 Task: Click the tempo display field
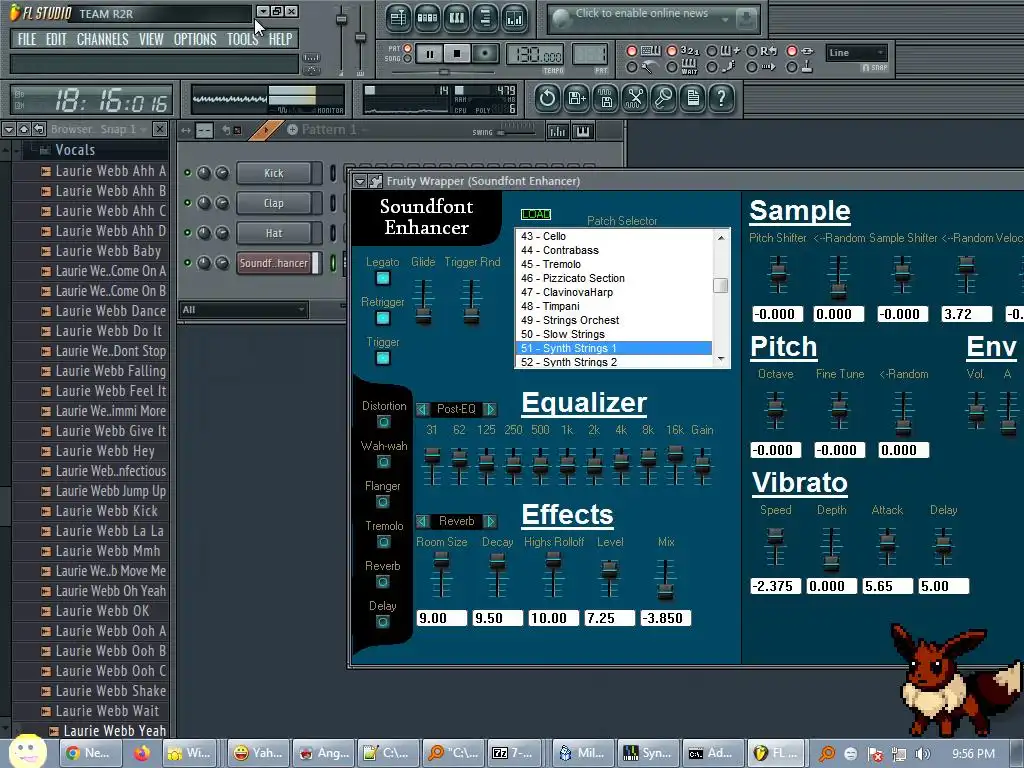click(x=535, y=55)
